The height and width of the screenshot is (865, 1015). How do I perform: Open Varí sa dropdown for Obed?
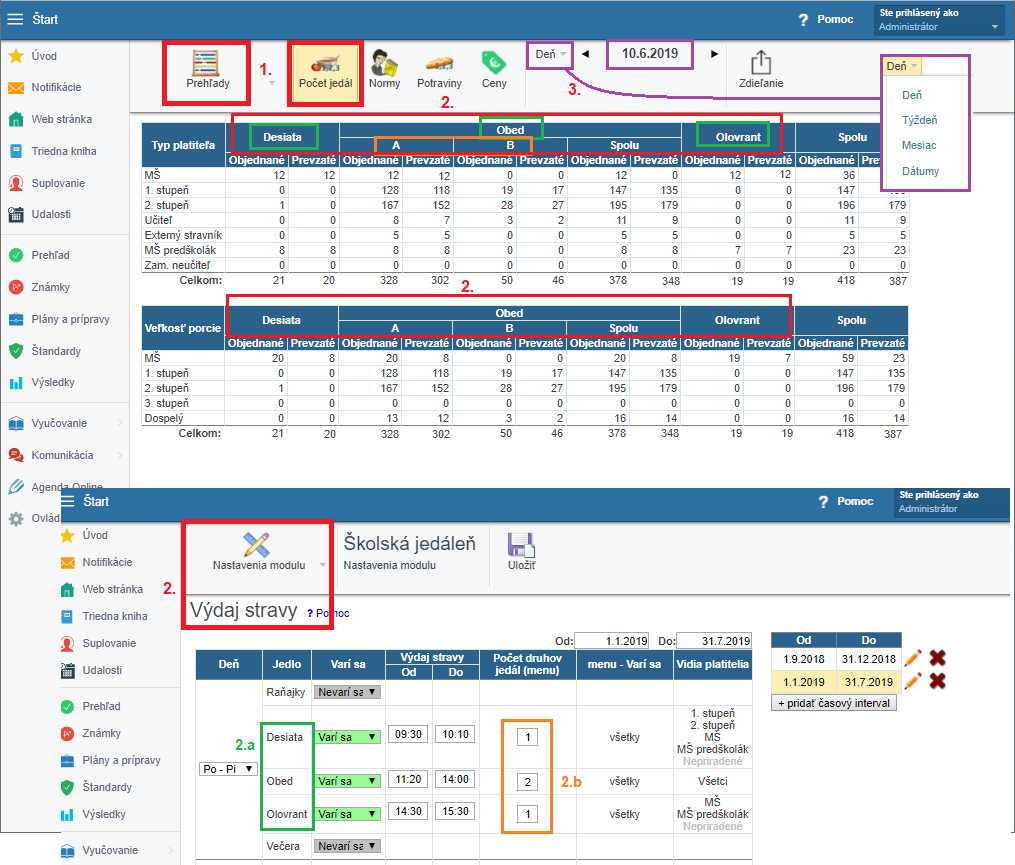[345, 781]
